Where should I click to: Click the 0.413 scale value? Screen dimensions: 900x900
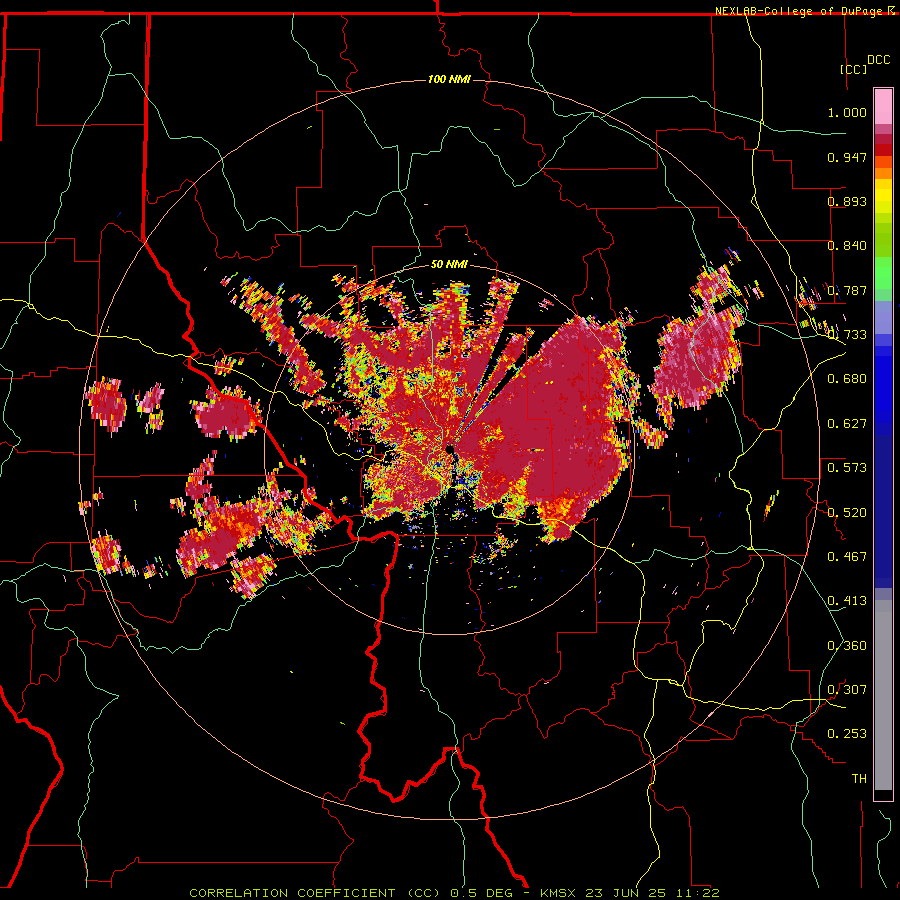coord(847,601)
